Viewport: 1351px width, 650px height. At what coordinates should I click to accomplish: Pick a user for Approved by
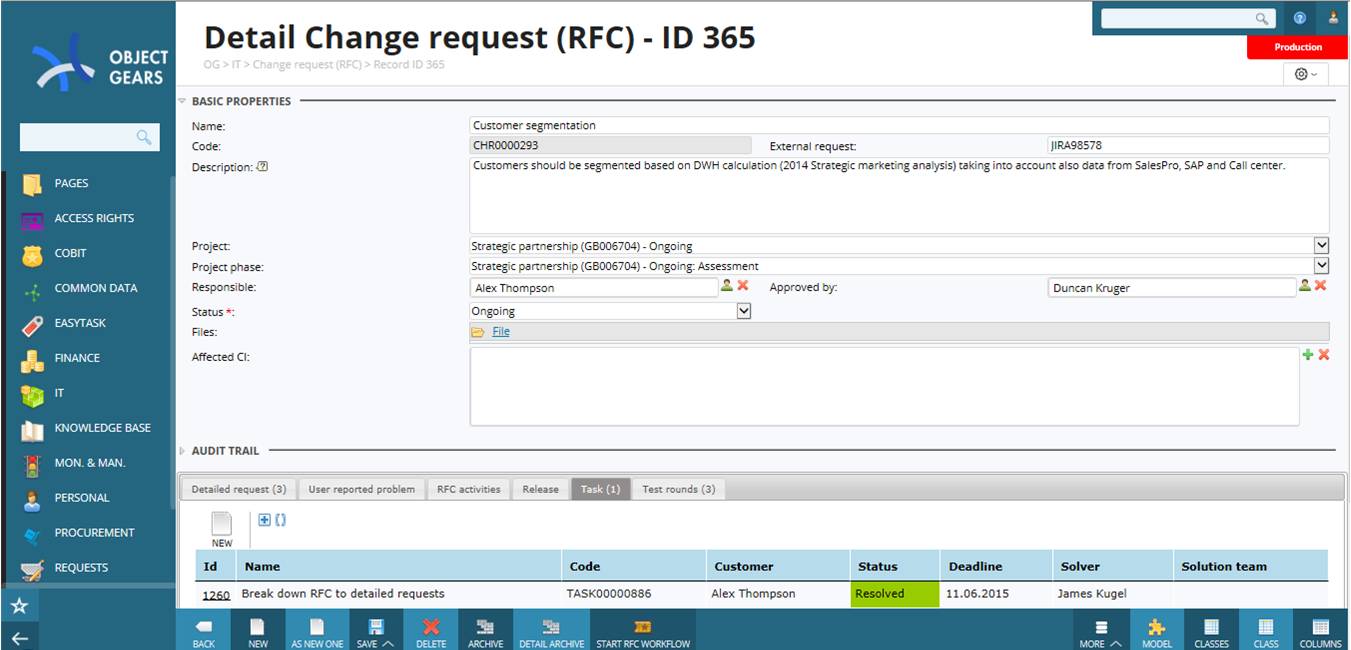(1304, 285)
